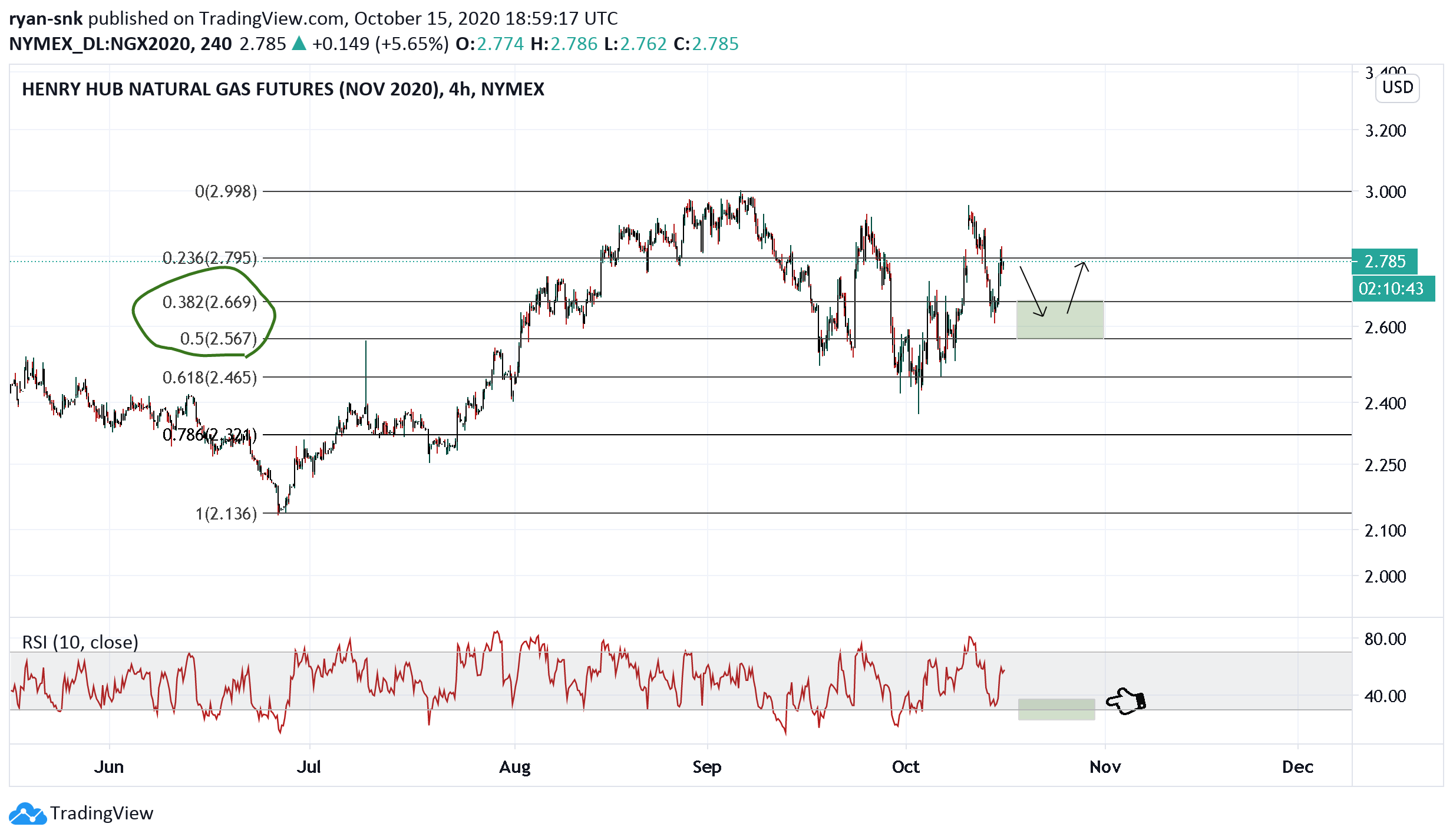This screenshot has width=1453, height=840.
Task: Click the 2.600 price axis label
Action: point(1385,328)
